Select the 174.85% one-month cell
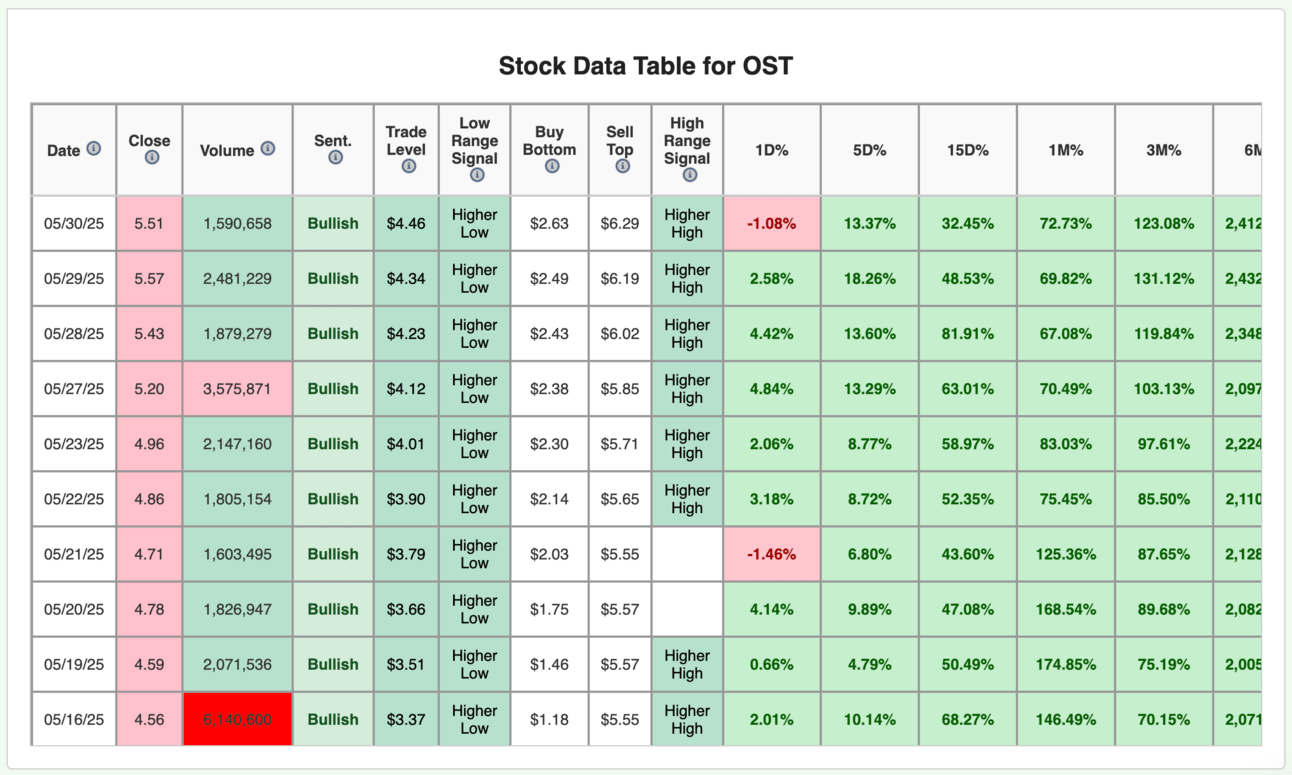The height and width of the screenshot is (775, 1292). pyautogui.click(x=1065, y=664)
